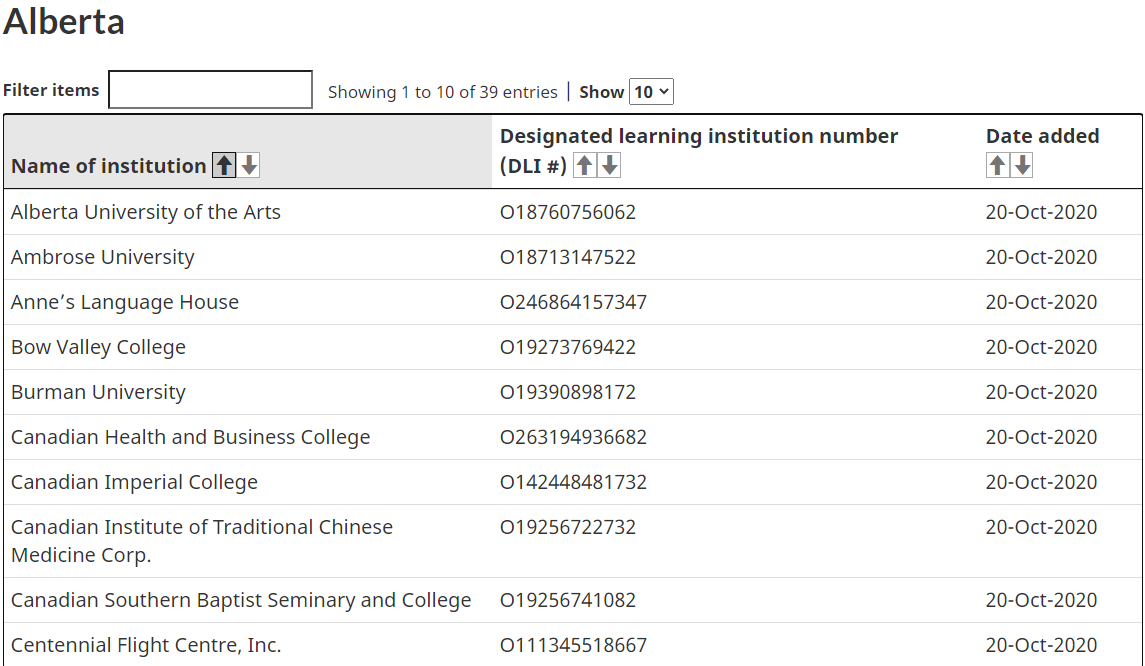This screenshot has height=666, width=1145.
Task: Click DLI number O19390898172
Action: (x=568, y=392)
